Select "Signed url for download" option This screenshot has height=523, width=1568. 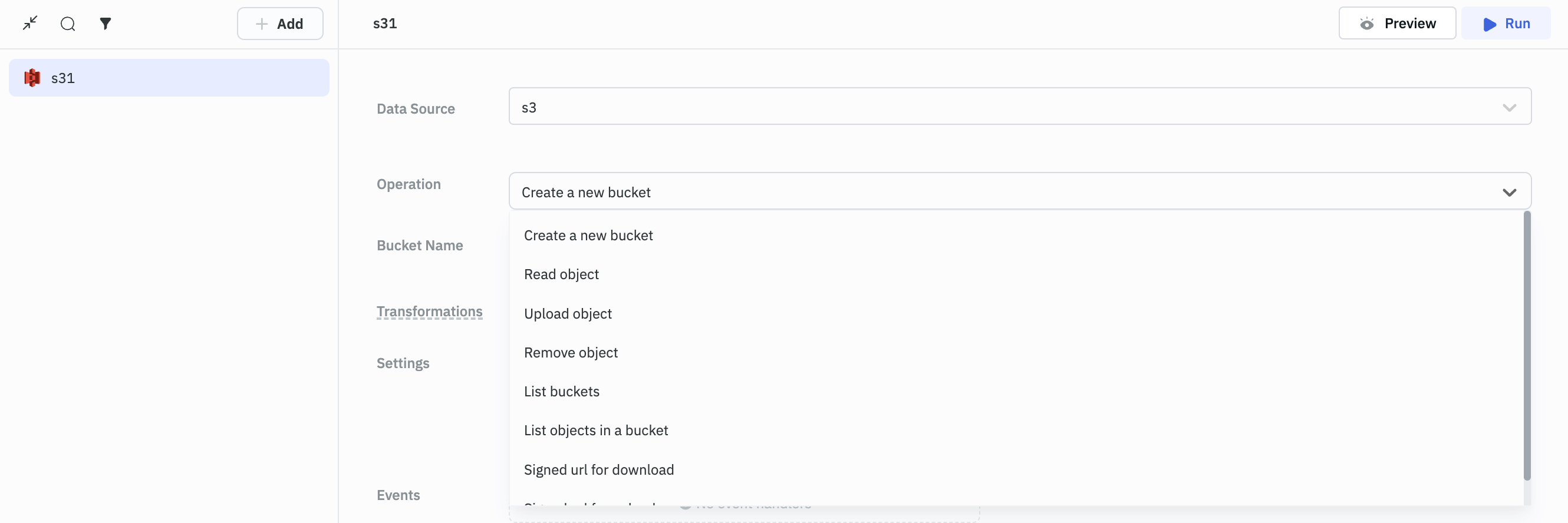point(598,469)
